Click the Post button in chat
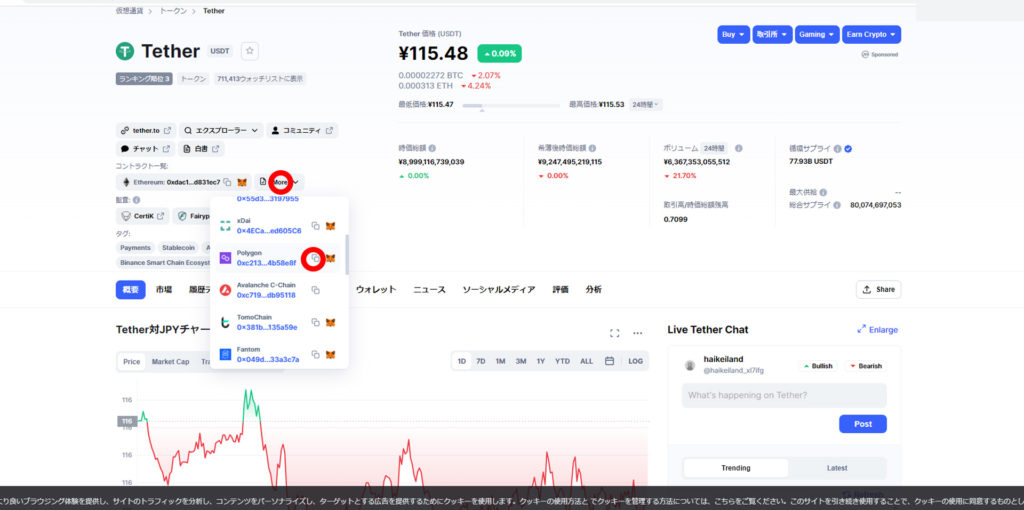This screenshot has width=1024, height=510. tap(863, 424)
